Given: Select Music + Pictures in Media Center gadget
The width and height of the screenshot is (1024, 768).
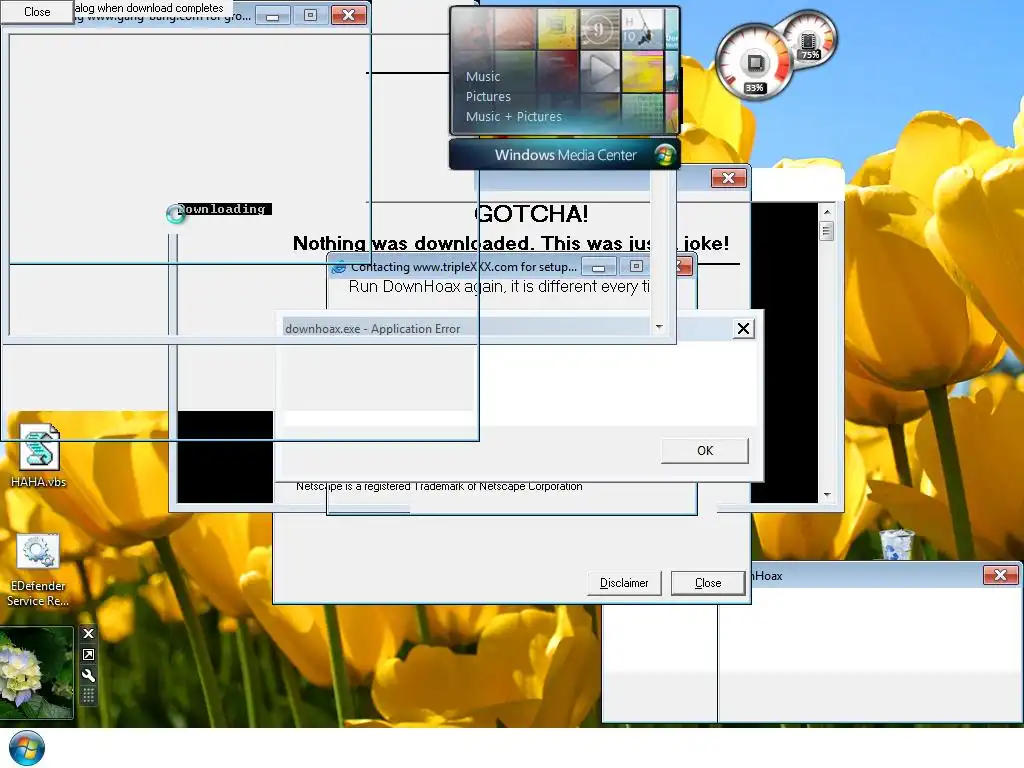Looking at the screenshot, I should (513, 116).
